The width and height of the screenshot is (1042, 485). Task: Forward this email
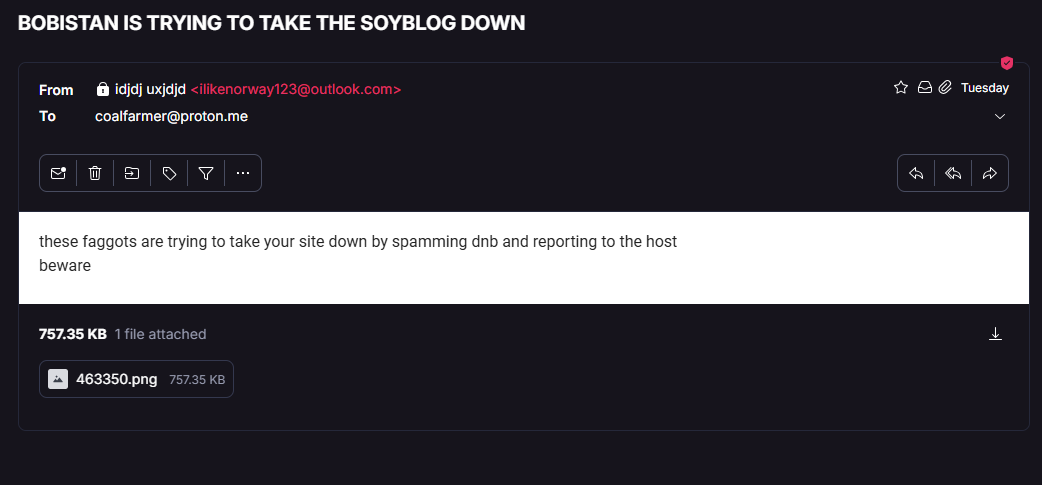click(x=990, y=173)
